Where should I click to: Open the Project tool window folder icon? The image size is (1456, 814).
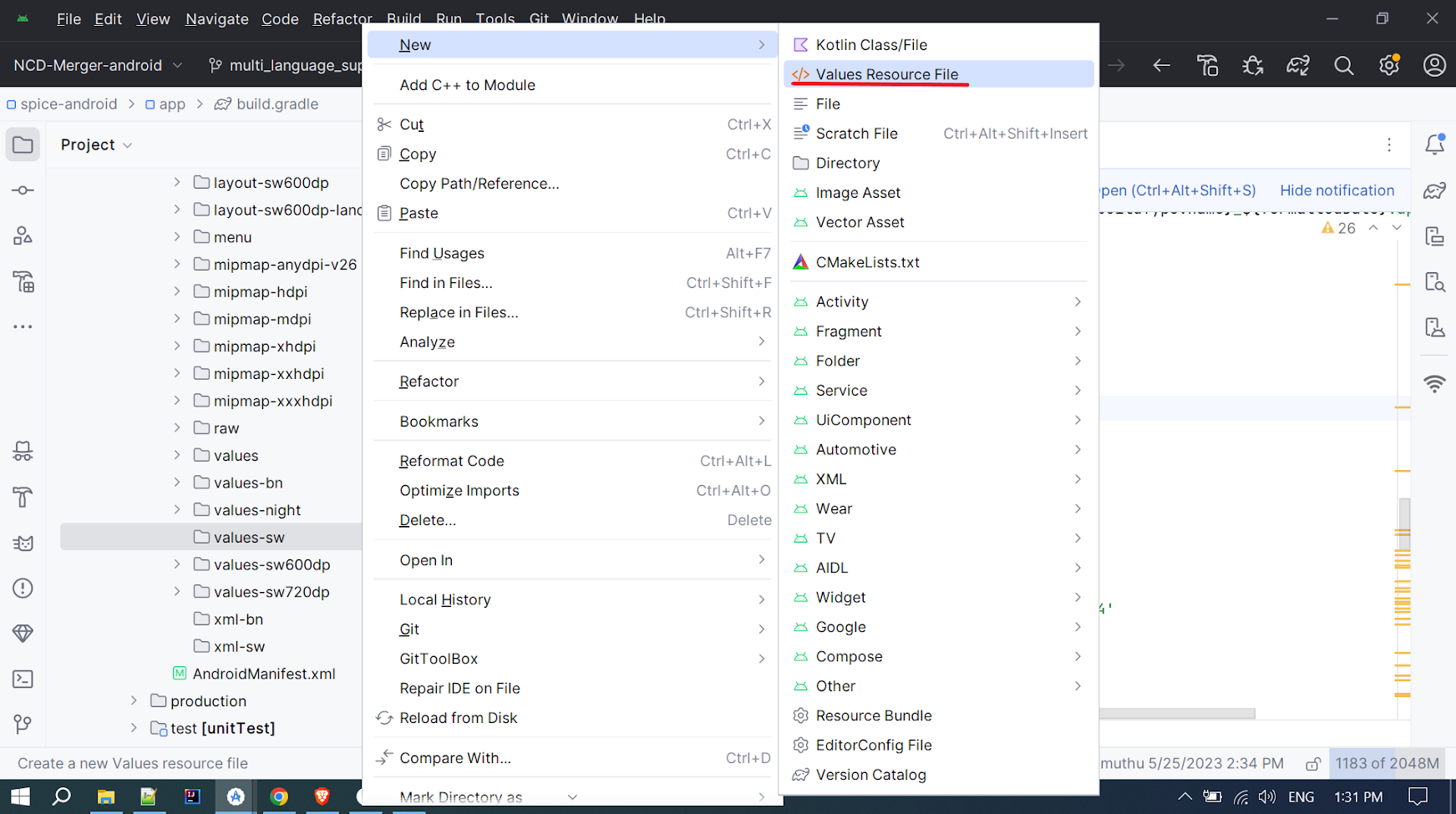point(23,145)
